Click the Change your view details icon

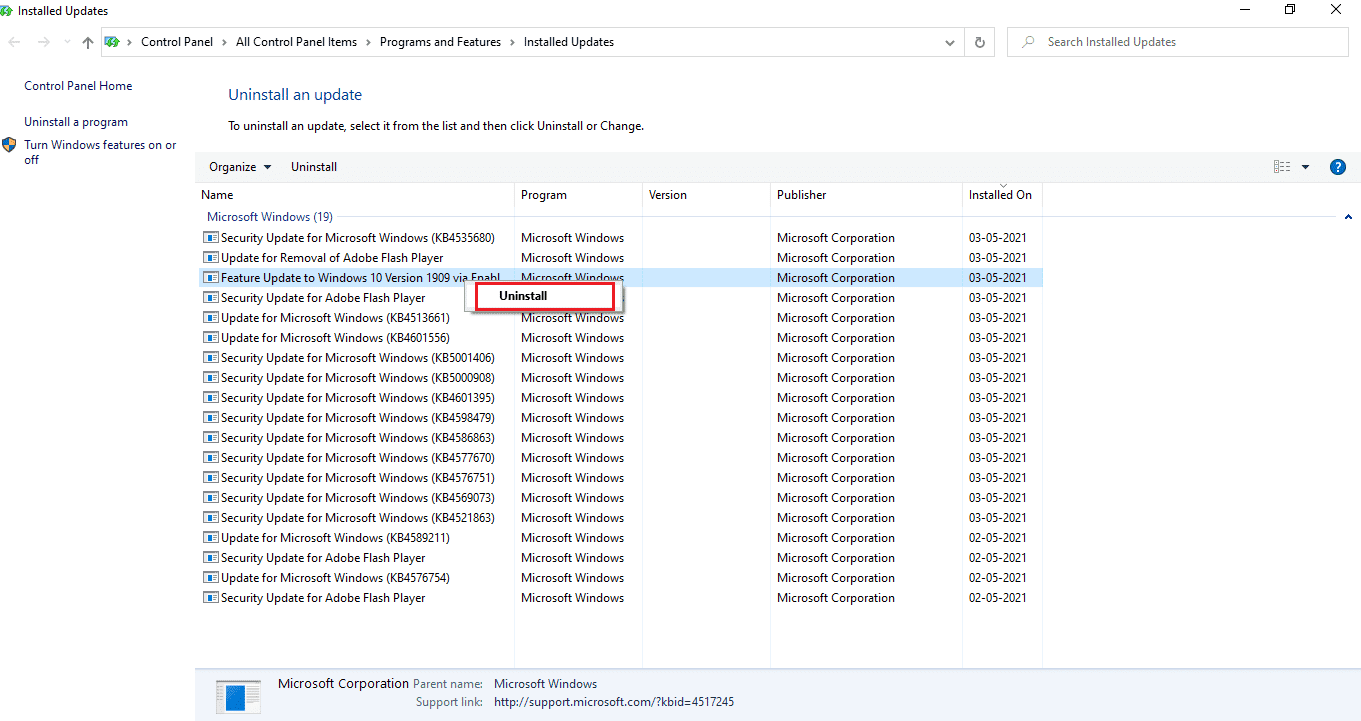pyautogui.click(x=1282, y=166)
